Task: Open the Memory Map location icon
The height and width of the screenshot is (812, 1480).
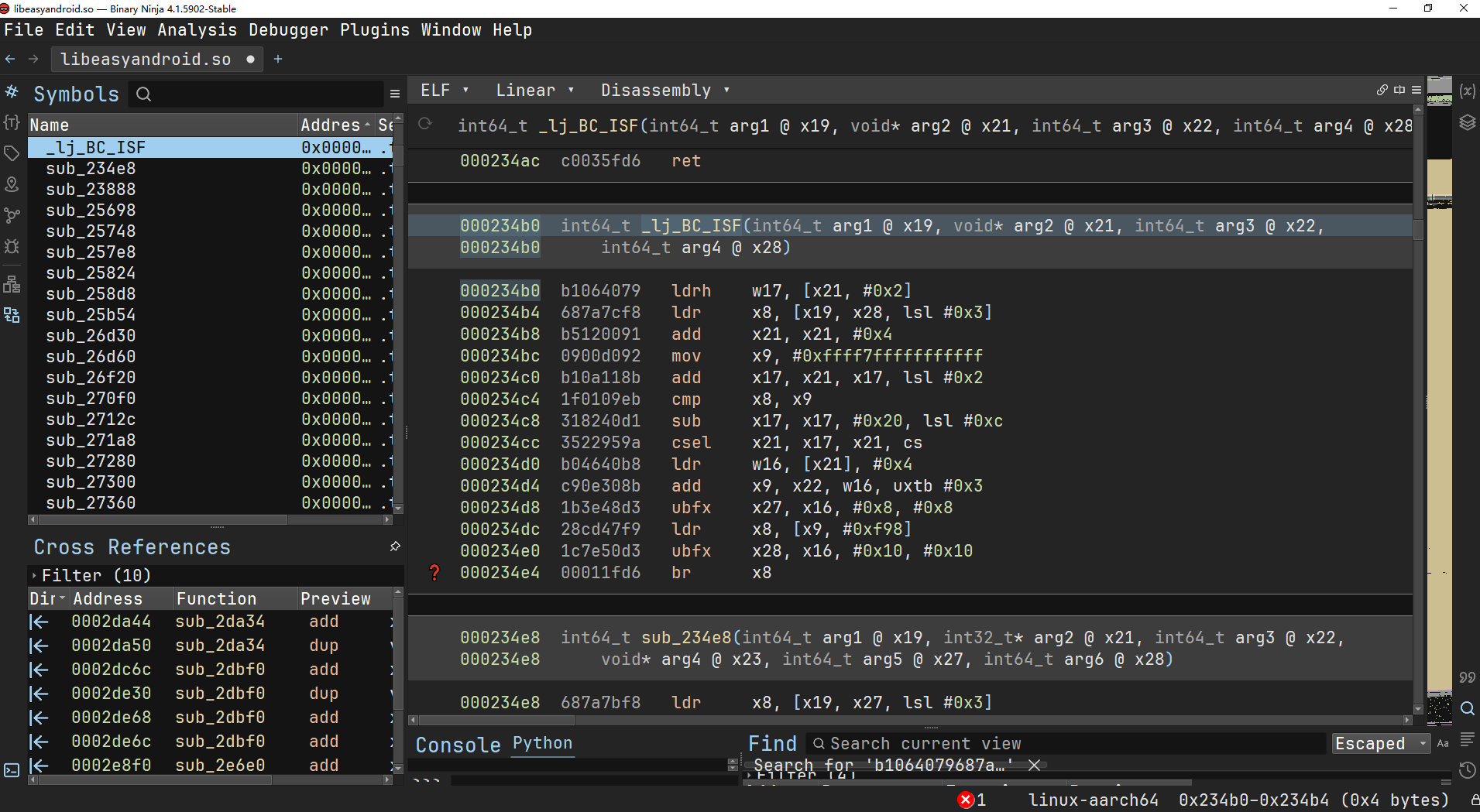Action: click(12, 184)
